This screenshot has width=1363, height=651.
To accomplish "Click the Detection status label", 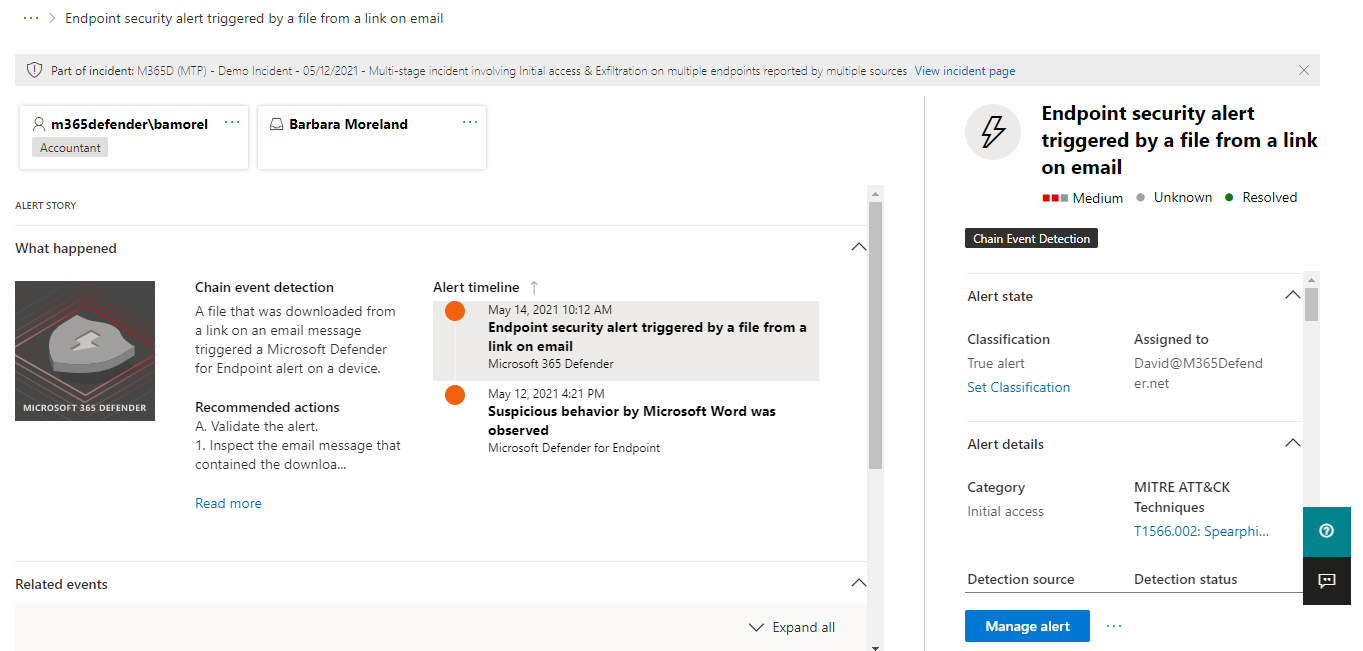I will [1185, 579].
